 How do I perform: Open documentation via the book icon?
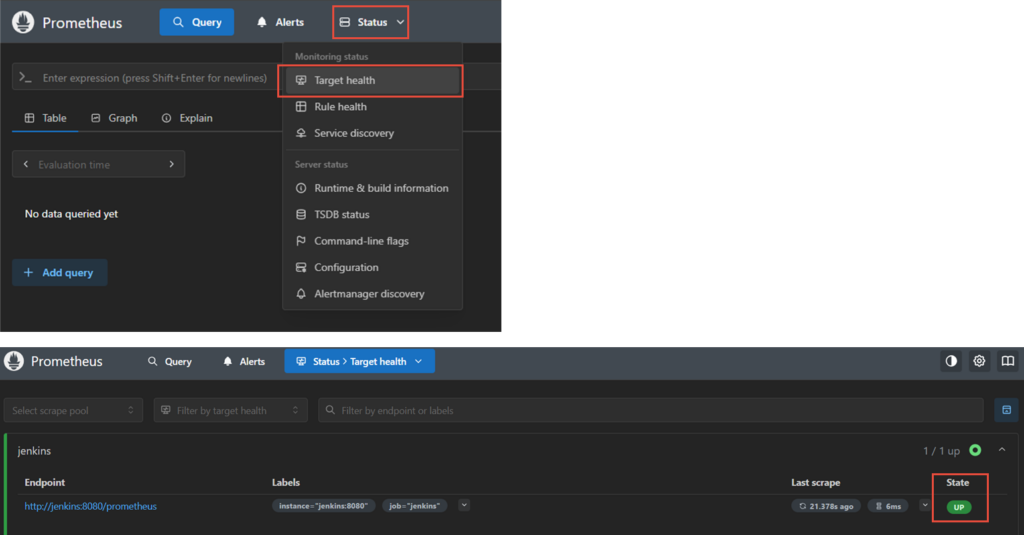click(x=1008, y=361)
